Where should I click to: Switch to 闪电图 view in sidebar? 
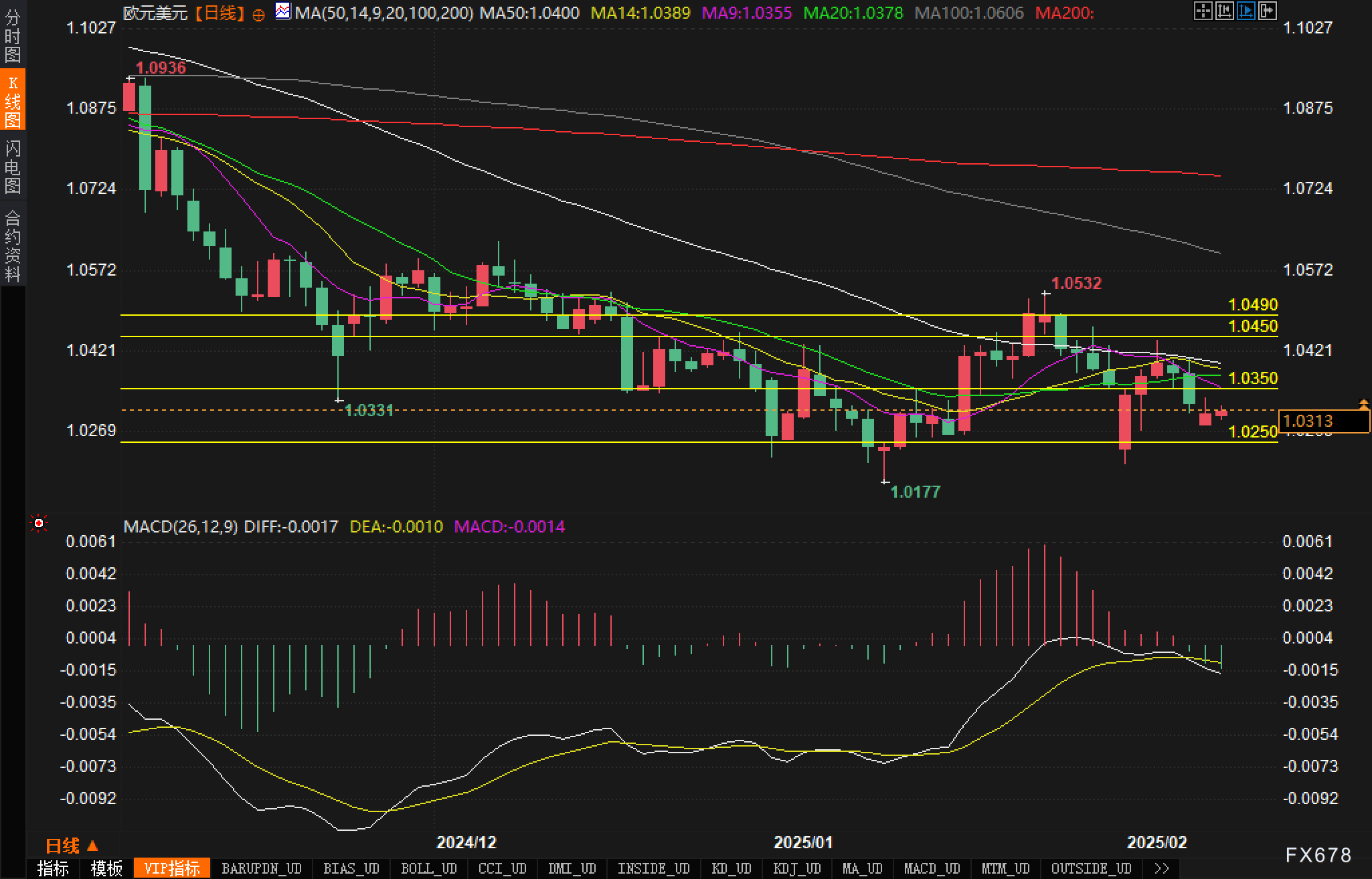(12, 166)
